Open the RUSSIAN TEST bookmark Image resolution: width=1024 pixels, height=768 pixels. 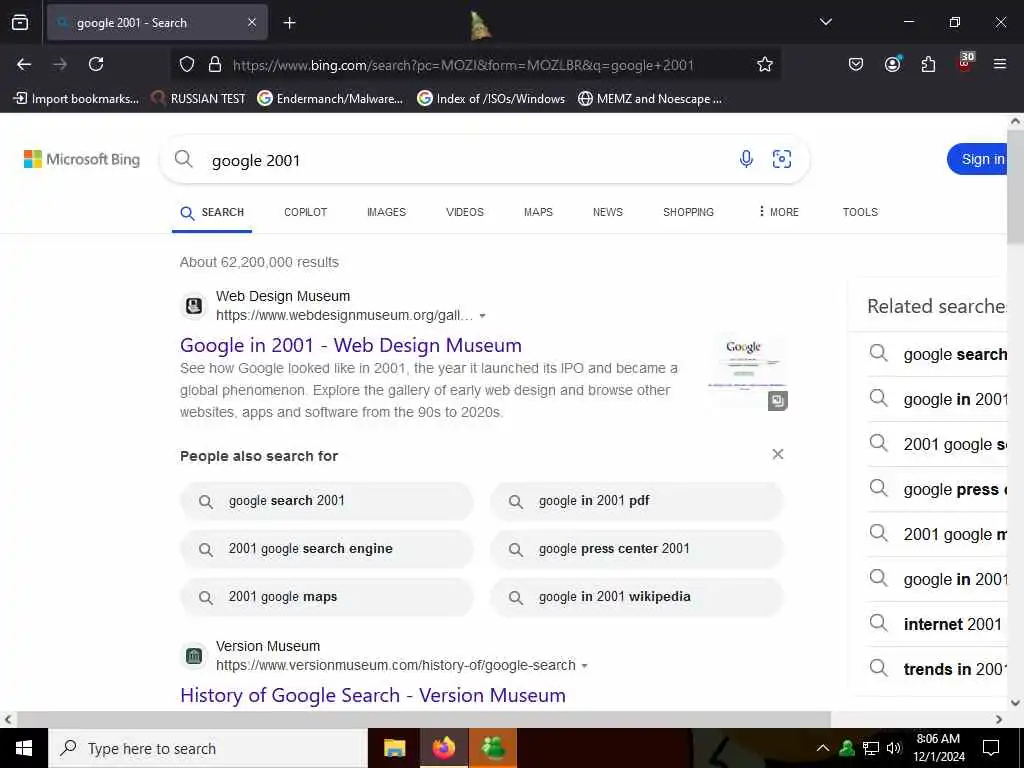coord(198,99)
